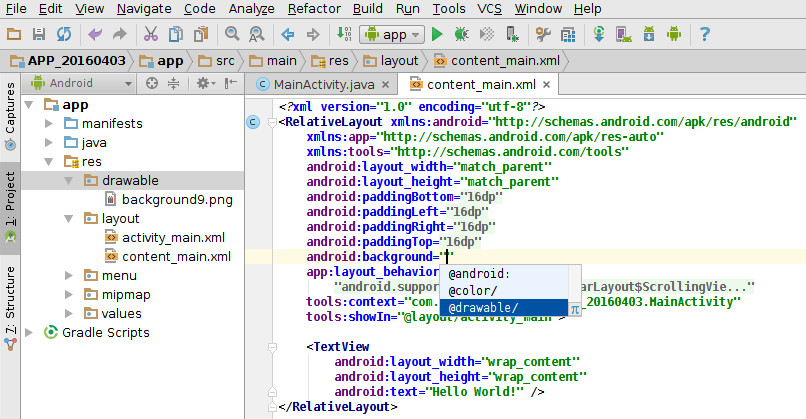Click the Save All toolbar icon
This screenshot has width=806, height=419.
click(39, 34)
